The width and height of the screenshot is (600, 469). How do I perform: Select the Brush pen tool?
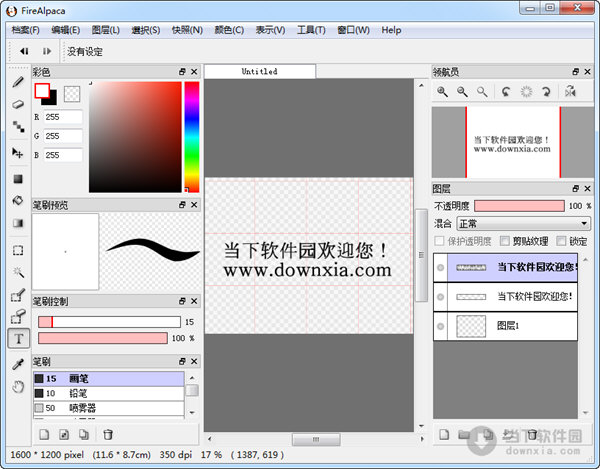pos(18,82)
